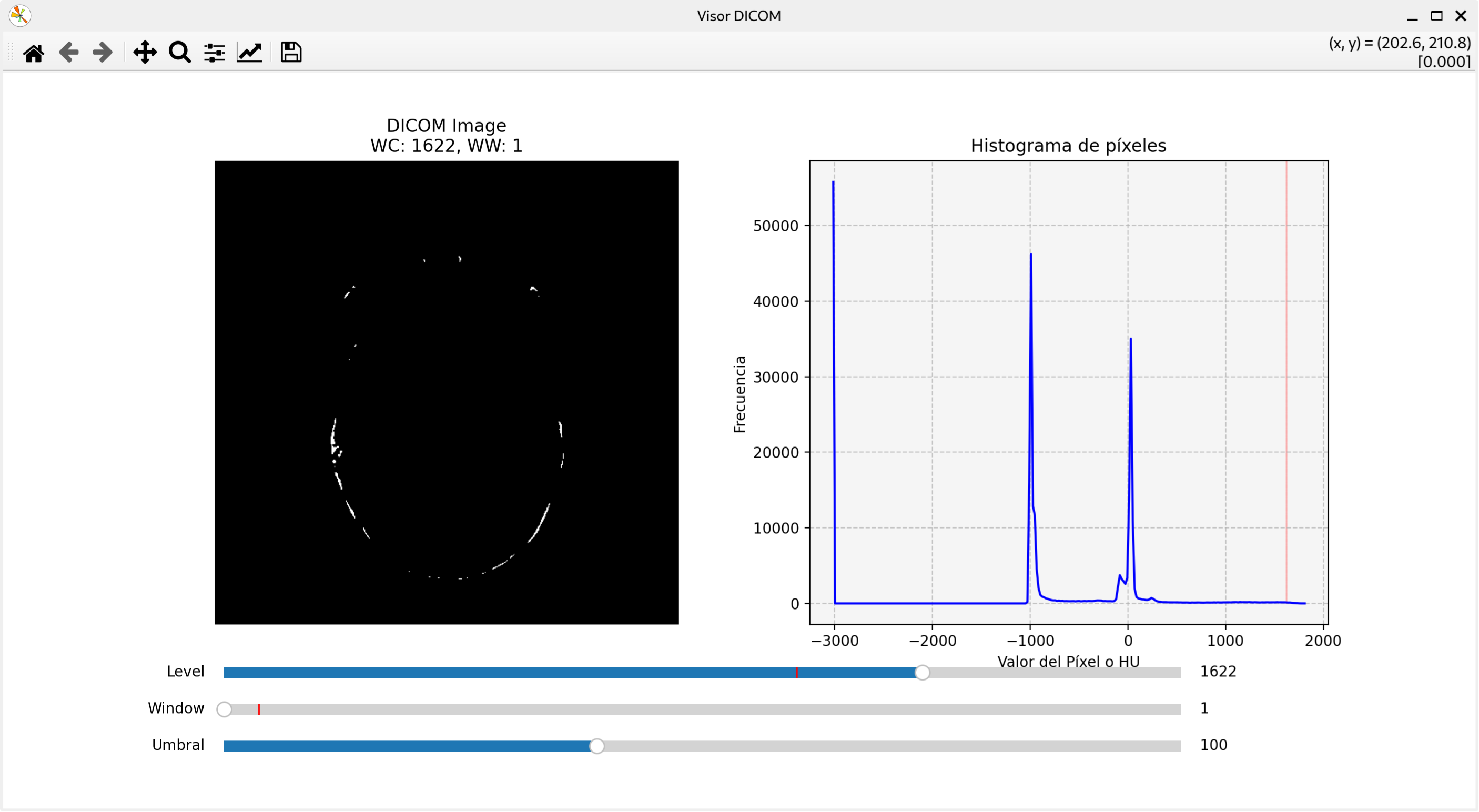Viewport: 1479px width, 812px height.
Task: Click the histogram peak near -1000
Action: pos(1031,256)
